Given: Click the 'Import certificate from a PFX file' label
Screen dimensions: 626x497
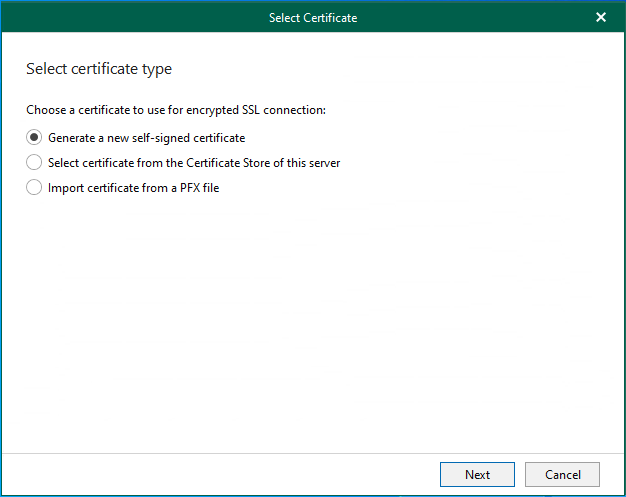Looking at the screenshot, I should (133, 187).
